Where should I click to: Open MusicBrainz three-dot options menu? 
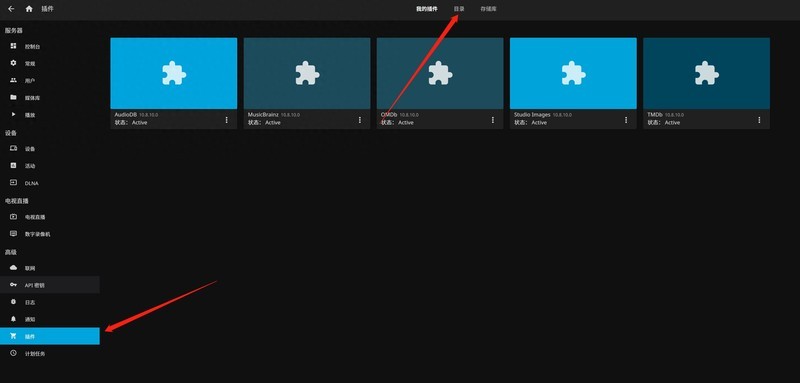click(x=360, y=120)
